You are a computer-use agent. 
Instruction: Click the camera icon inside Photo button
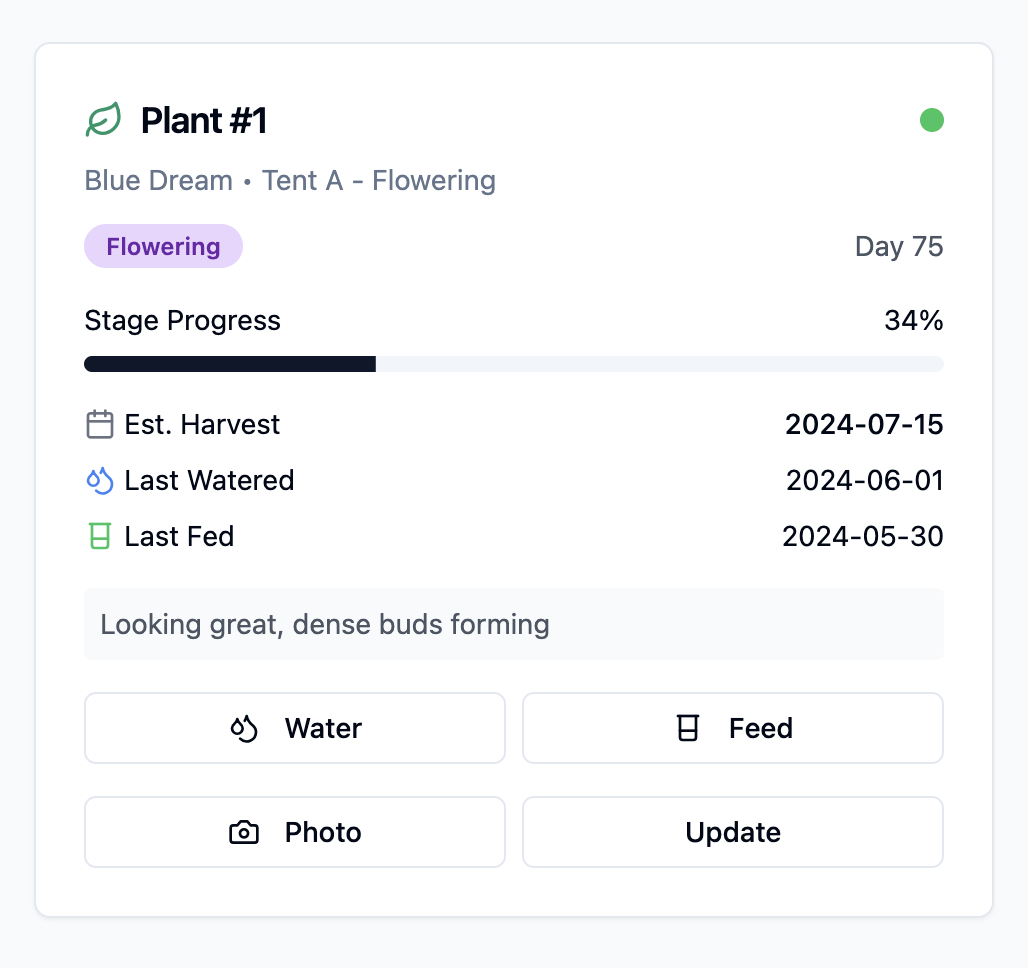[244, 832]
